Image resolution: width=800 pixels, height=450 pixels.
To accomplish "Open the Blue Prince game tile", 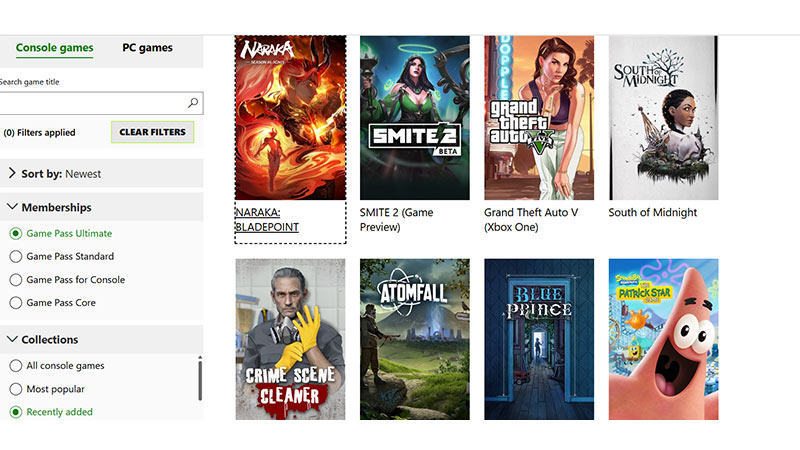I will click(539, 339).
